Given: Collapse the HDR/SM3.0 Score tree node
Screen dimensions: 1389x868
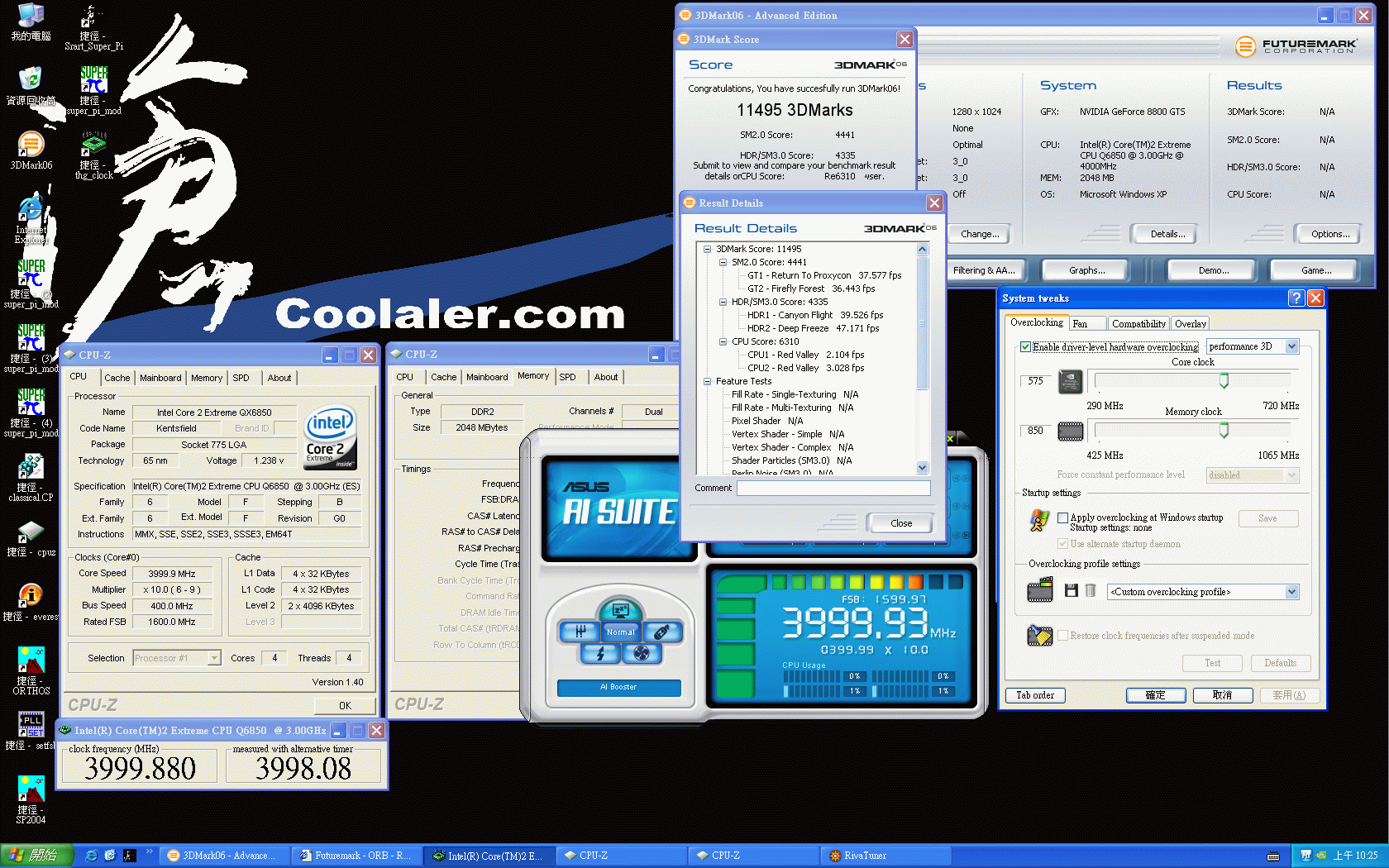Looking at the screenshot, I should point(723,302).
